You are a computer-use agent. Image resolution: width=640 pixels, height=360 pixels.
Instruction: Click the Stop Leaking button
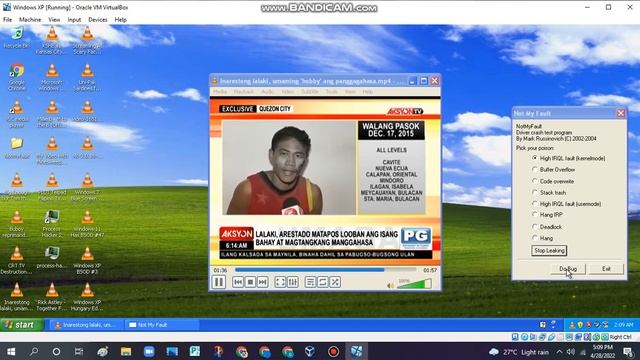(x=549, y=251)
